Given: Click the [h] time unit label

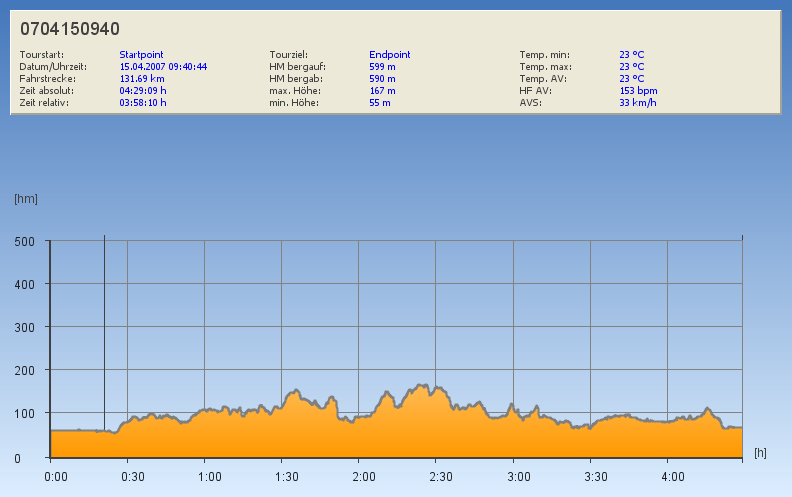Looking at the screenshot, I should (760, 453).
